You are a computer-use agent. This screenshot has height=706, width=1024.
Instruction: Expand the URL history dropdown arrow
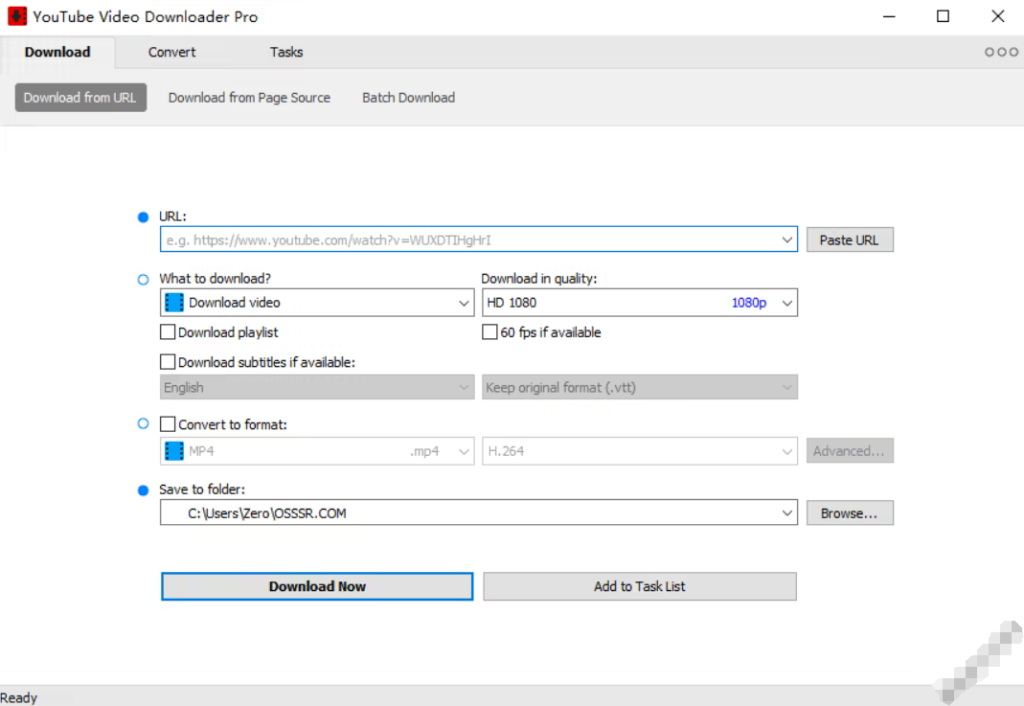[787, 240]
